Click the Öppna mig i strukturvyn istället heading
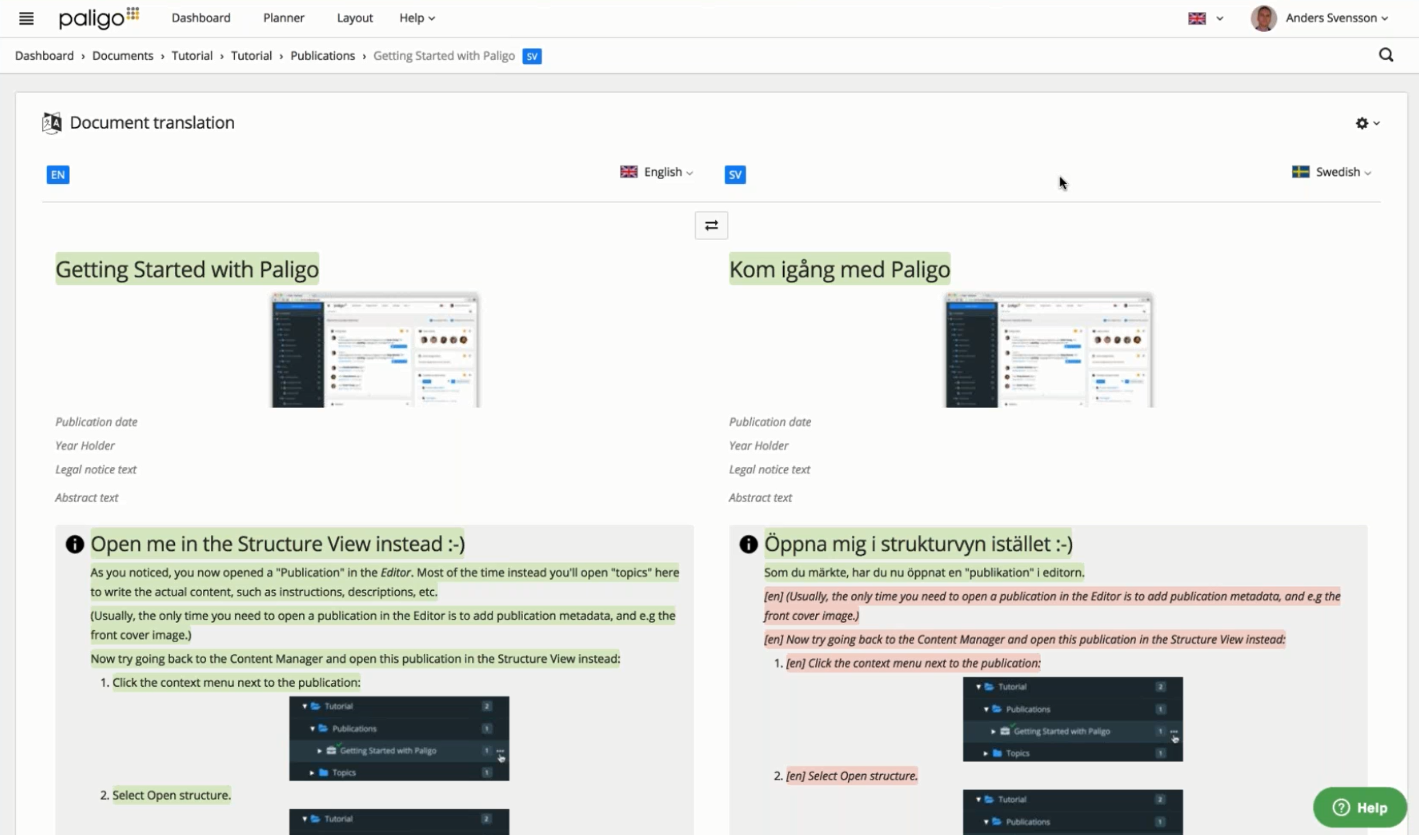The width and height of the screenshot is (1419, 835). 919,544
